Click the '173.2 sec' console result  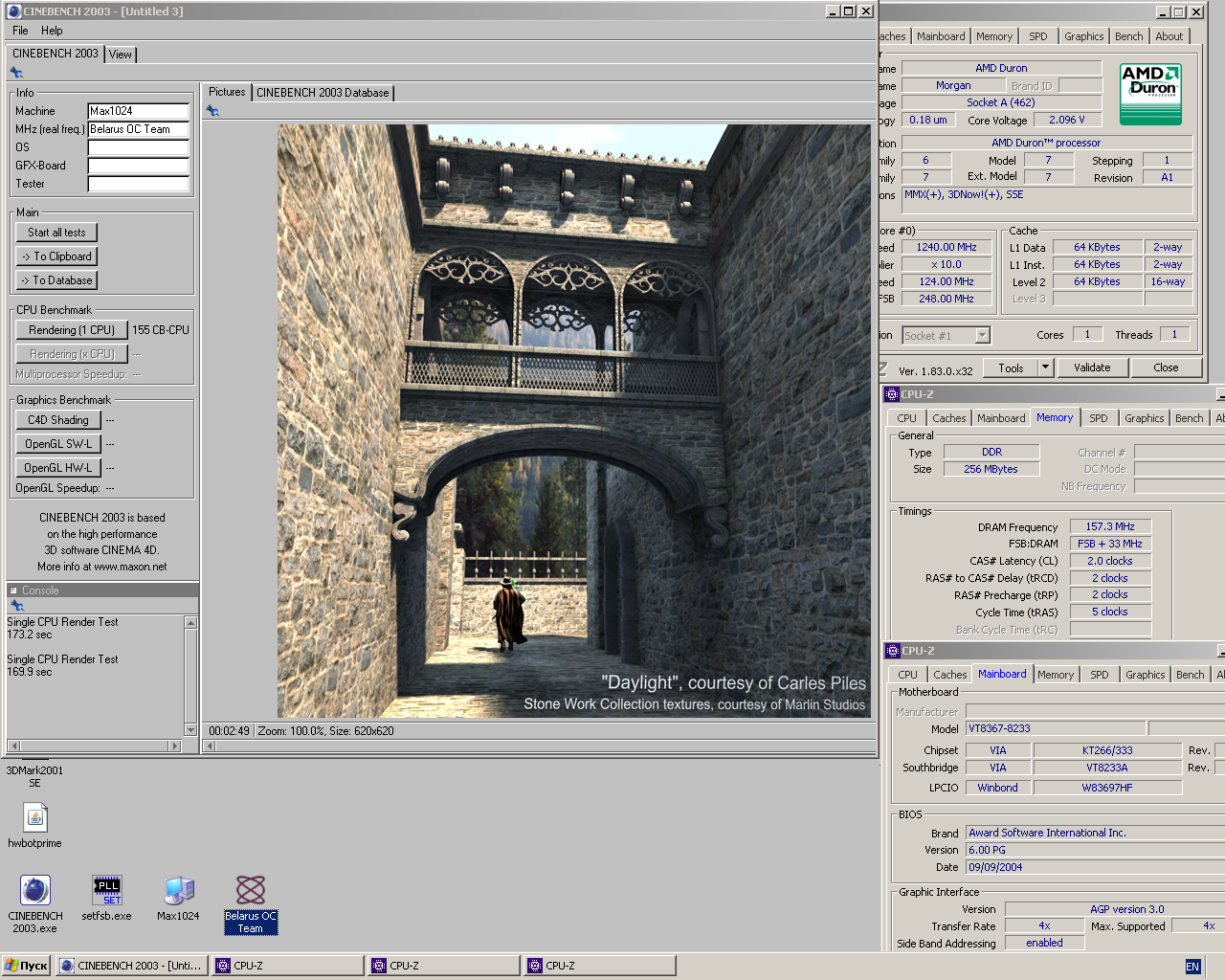(x=30, y=635)
